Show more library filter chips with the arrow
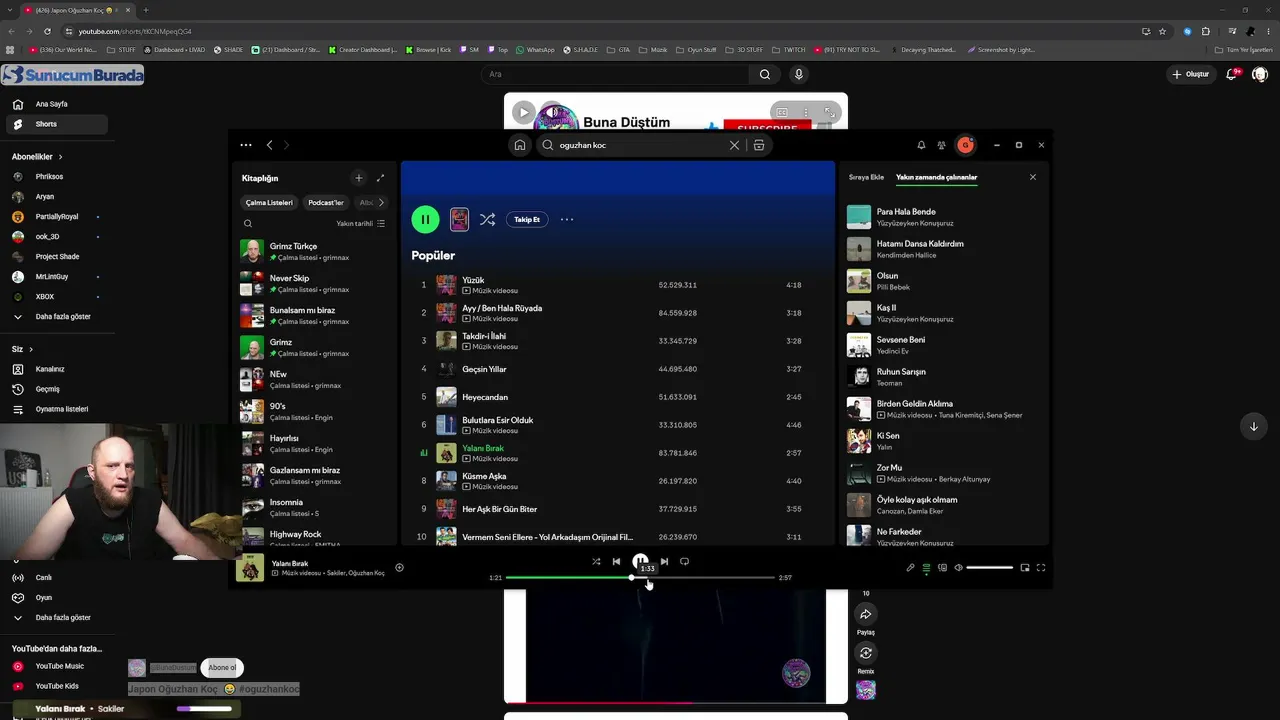This screenshot has width=1280, height=720. [380, 202]
